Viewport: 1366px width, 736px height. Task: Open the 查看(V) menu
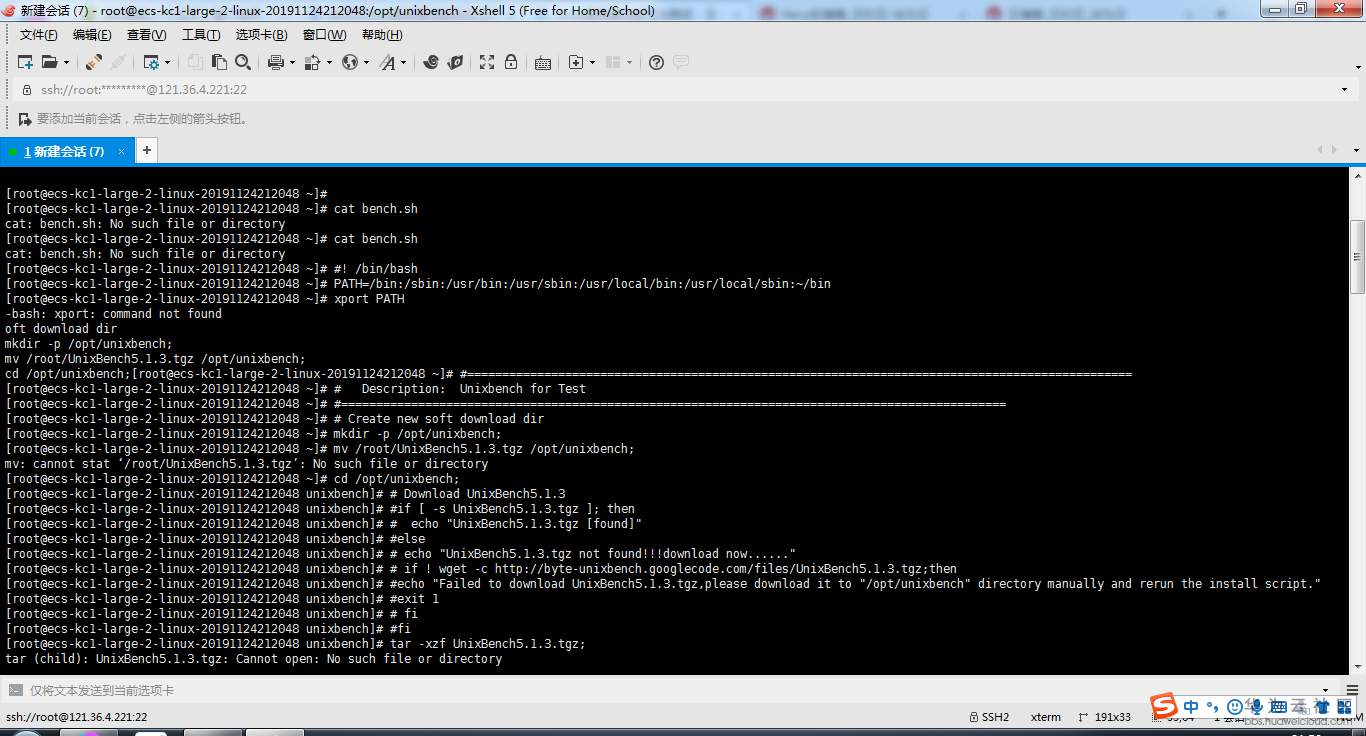pos(147,35)
